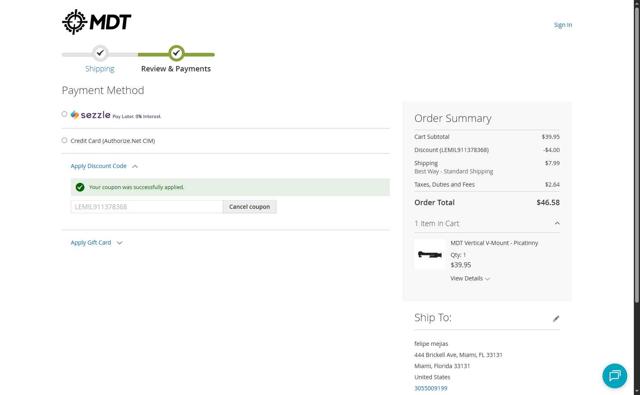
Task: Click Best Way - Standard Shipping text
Action: [x=453, y=171]
